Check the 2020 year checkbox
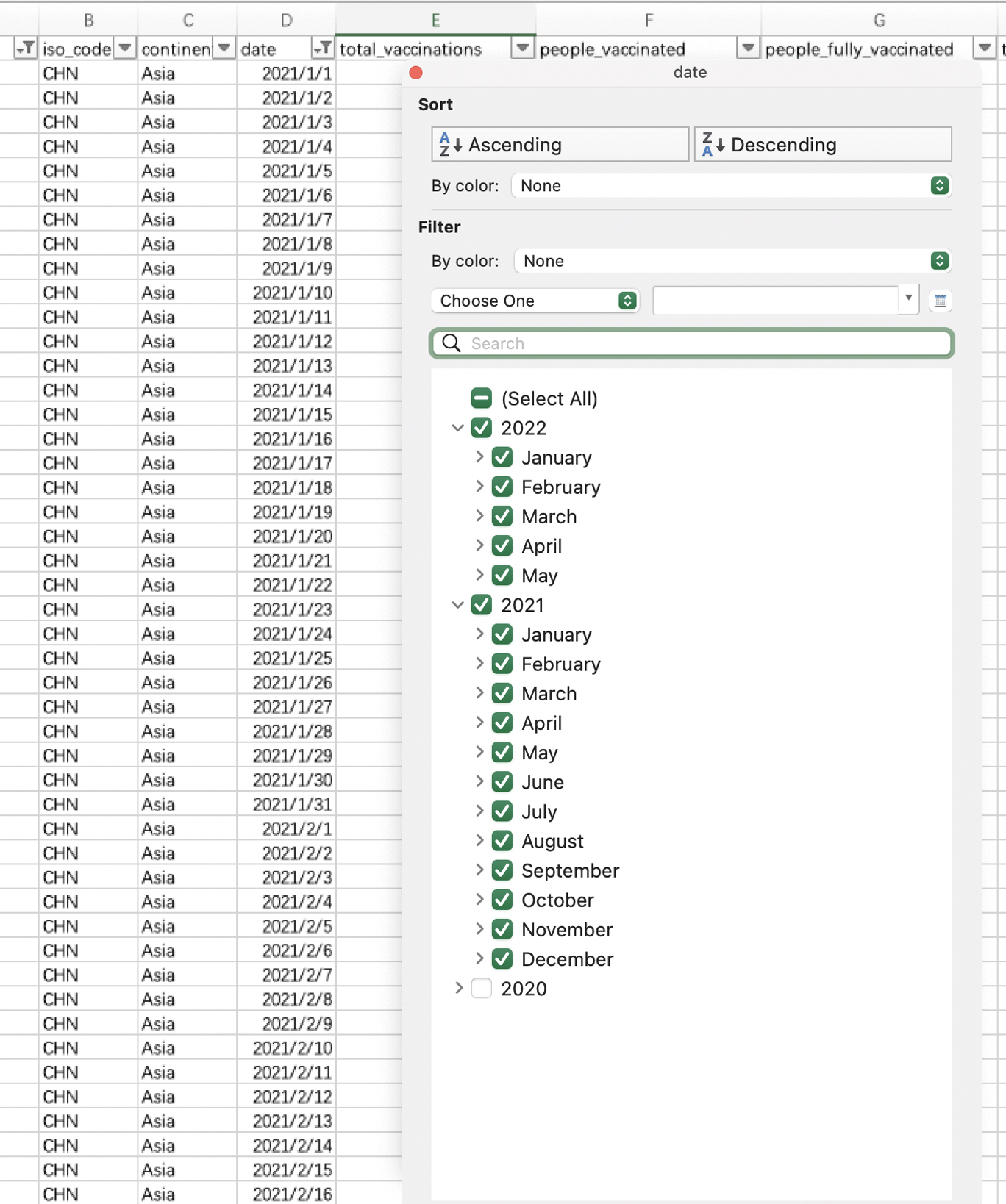This screenshot has height=1204, width=1006. 482,989
